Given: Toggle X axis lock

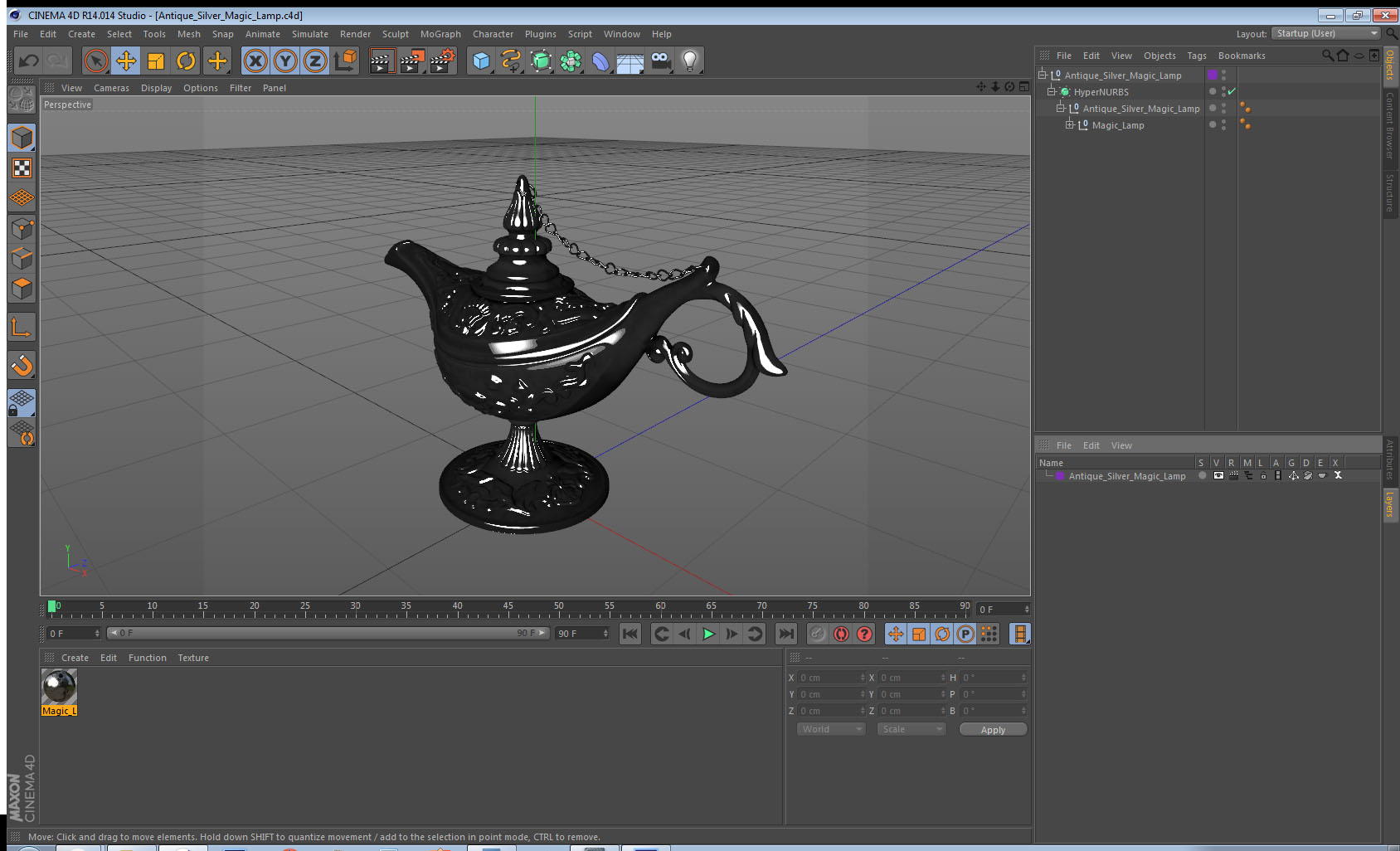Looking at the screenshot, I should click(255, 61).
